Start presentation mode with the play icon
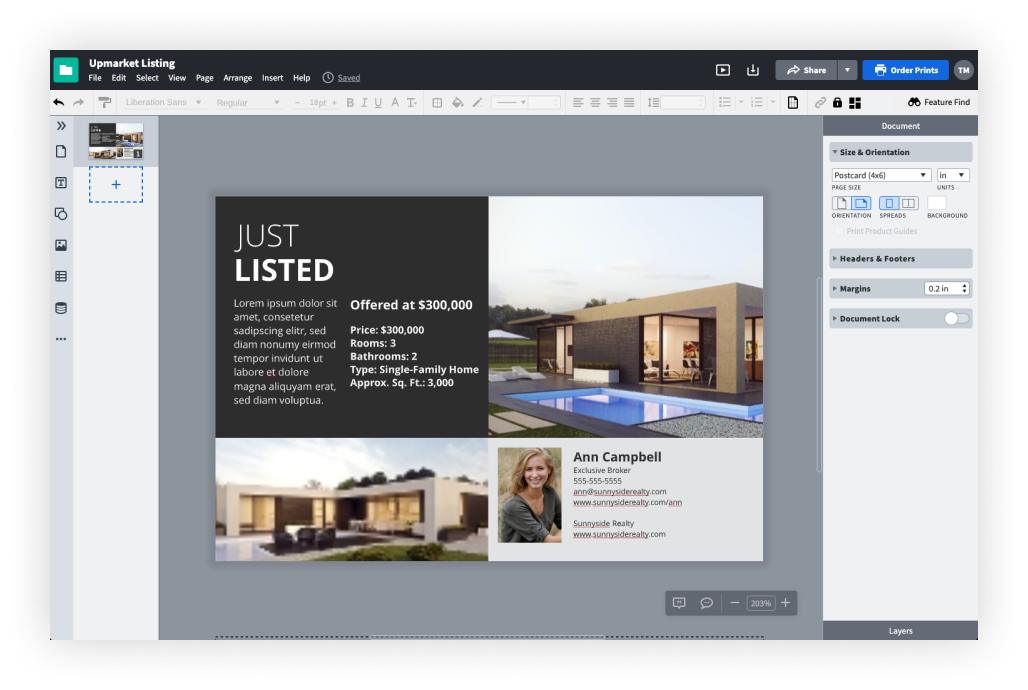The image size is (1028, 690). pyautogui.click(x=723, y=70)
